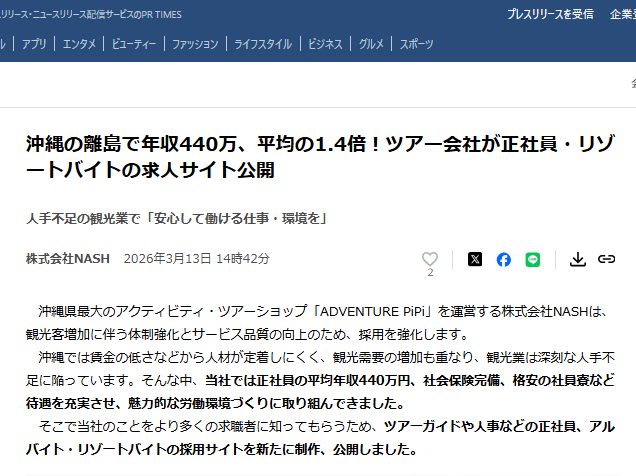This screenshot has height=476, width=636.
Task: Open the 企業登録 link in the top bar
Action: [616, 14]
